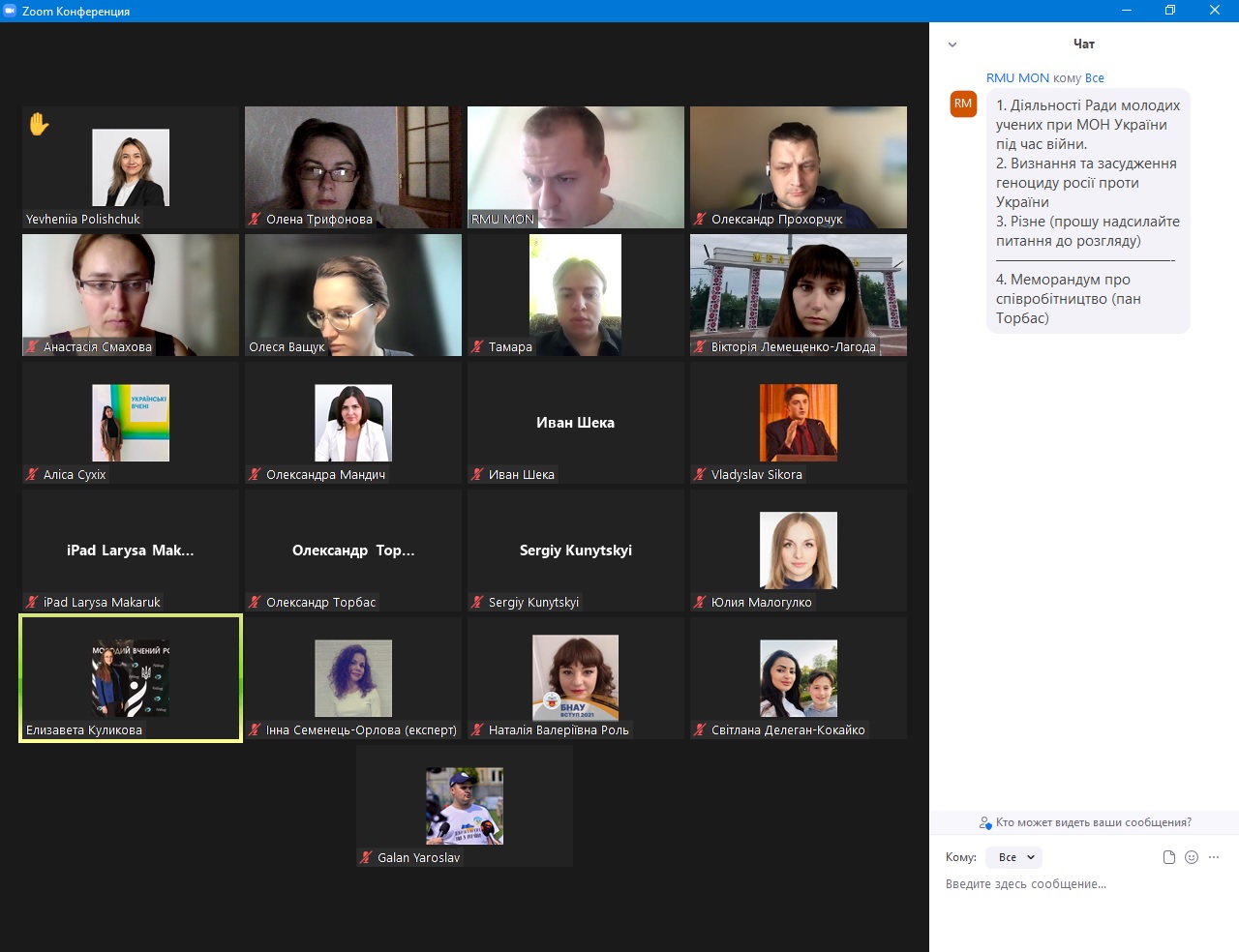Viewport: 1239px width, 952px height.
Task: Restore down the Zoom window
Action: pyautogui.click(x=1169, y=11)
